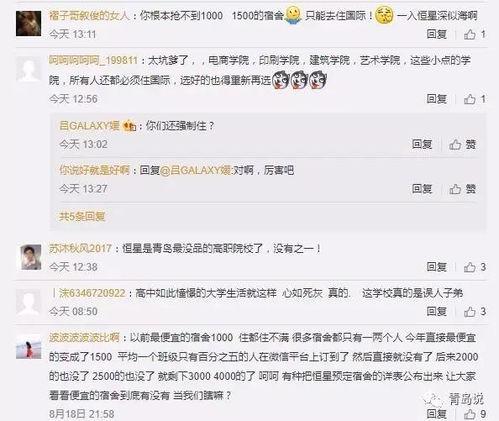The image size is (499, 421).
Task: Like the 8月18日 21:58 comment
Action: point(475,414)
